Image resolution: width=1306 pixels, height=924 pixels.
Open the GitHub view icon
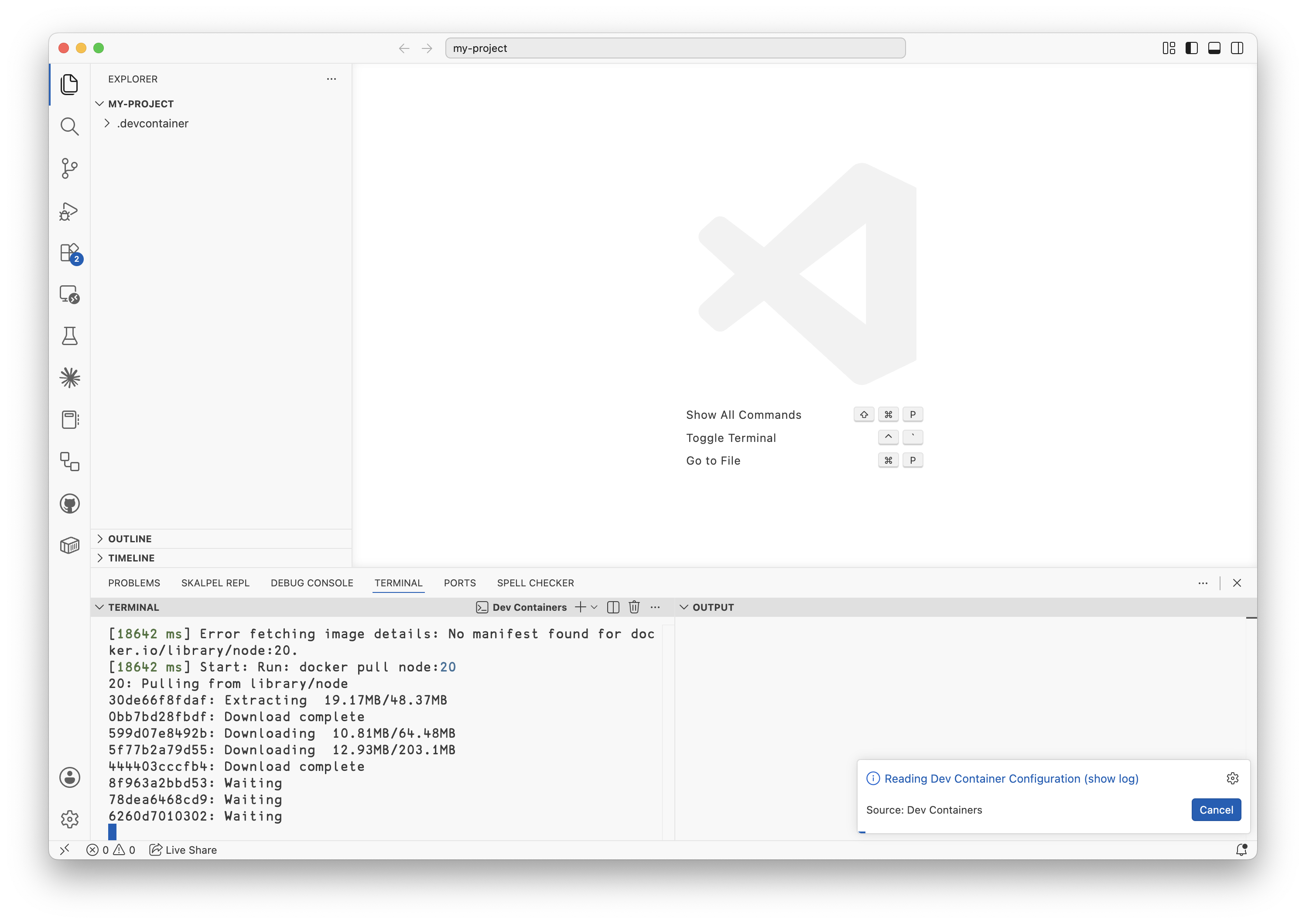point(69,503)
